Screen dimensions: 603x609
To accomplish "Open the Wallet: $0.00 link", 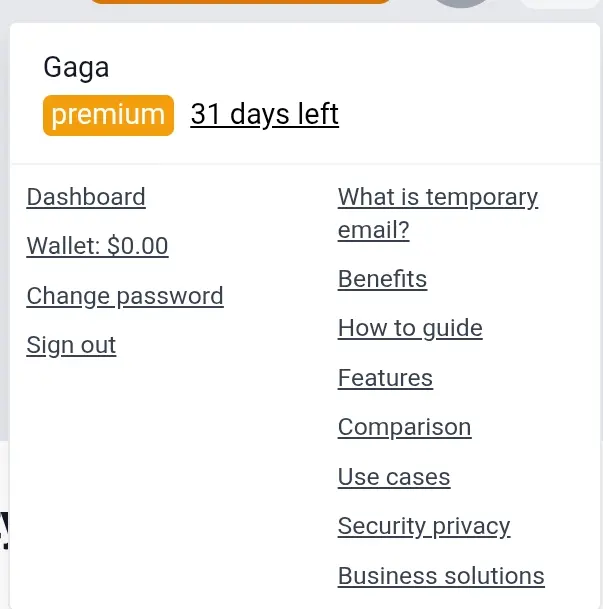I will click(97, 246).
